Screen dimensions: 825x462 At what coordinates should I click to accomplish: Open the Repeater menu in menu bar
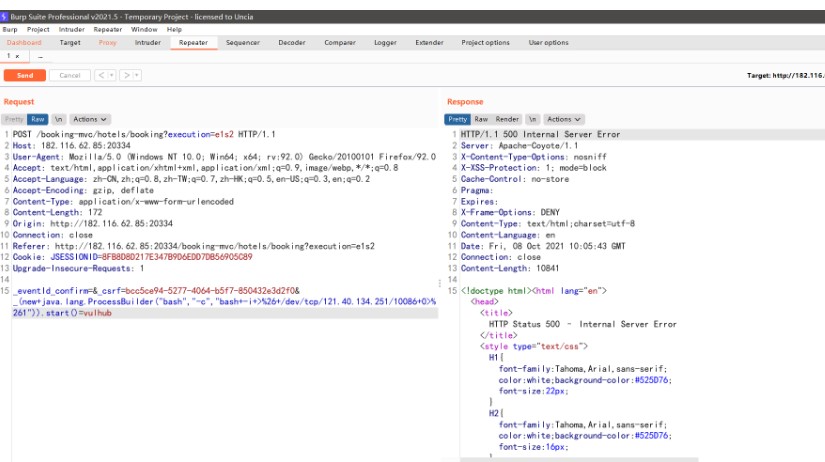pyautogui.click(x=108, y=29)
